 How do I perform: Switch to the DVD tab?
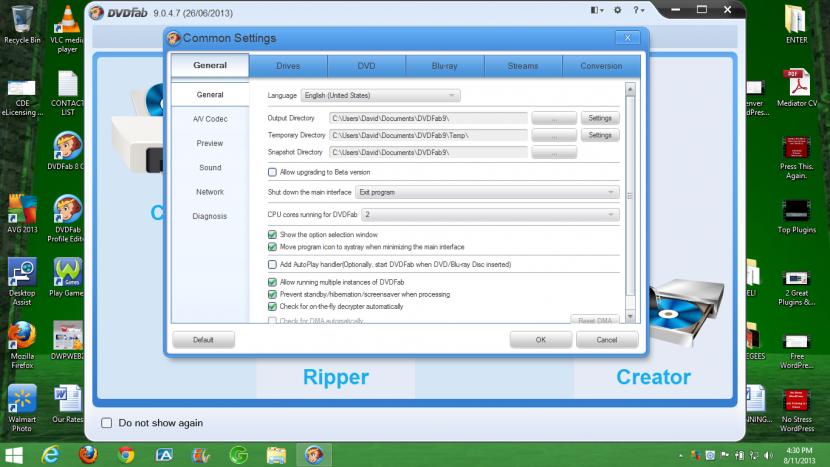[366, 66]
